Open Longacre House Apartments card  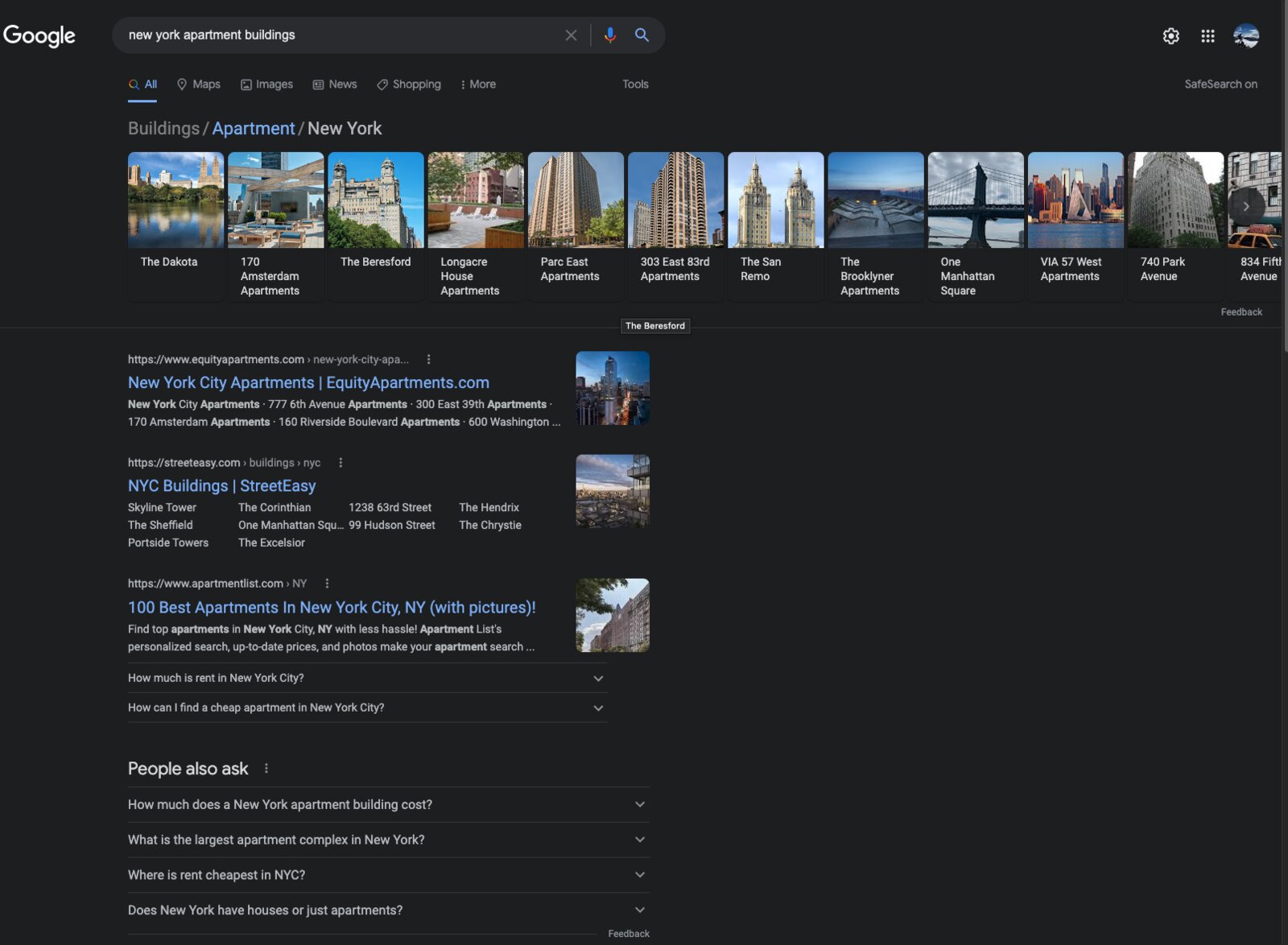(475, 226)
